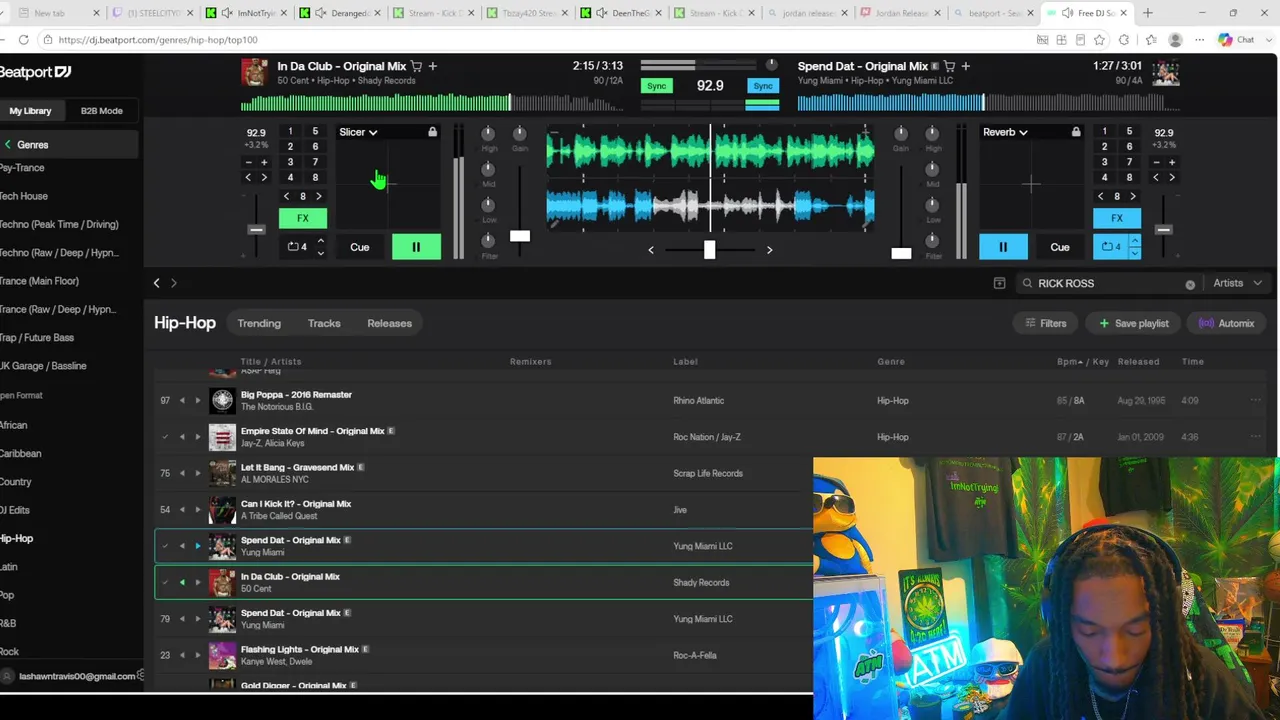This screenshot has width=1280, height=720.
Task: Click the right deck volume fader handle
Action: pos(901,254)
